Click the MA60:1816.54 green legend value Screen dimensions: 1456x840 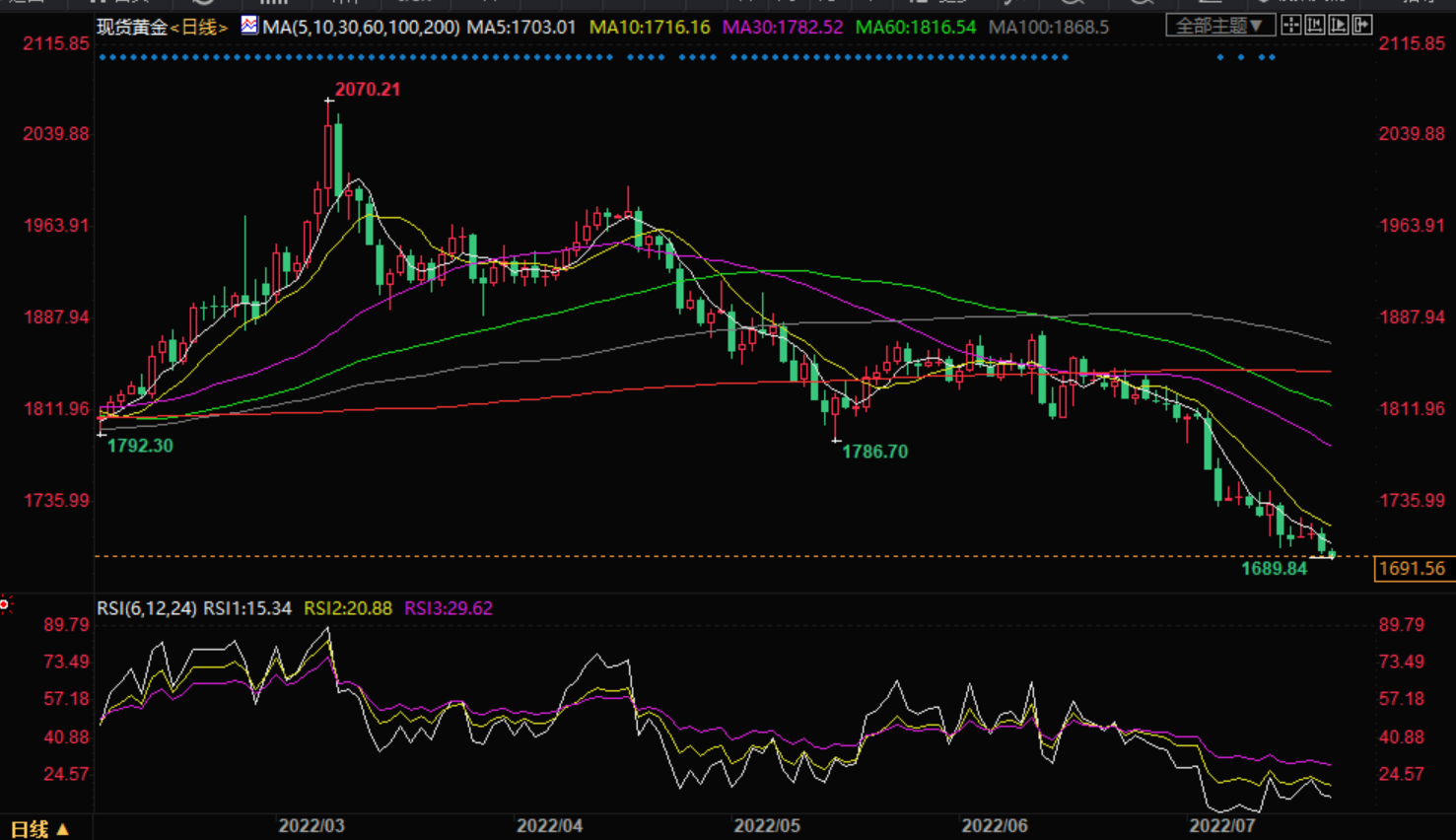915,28
